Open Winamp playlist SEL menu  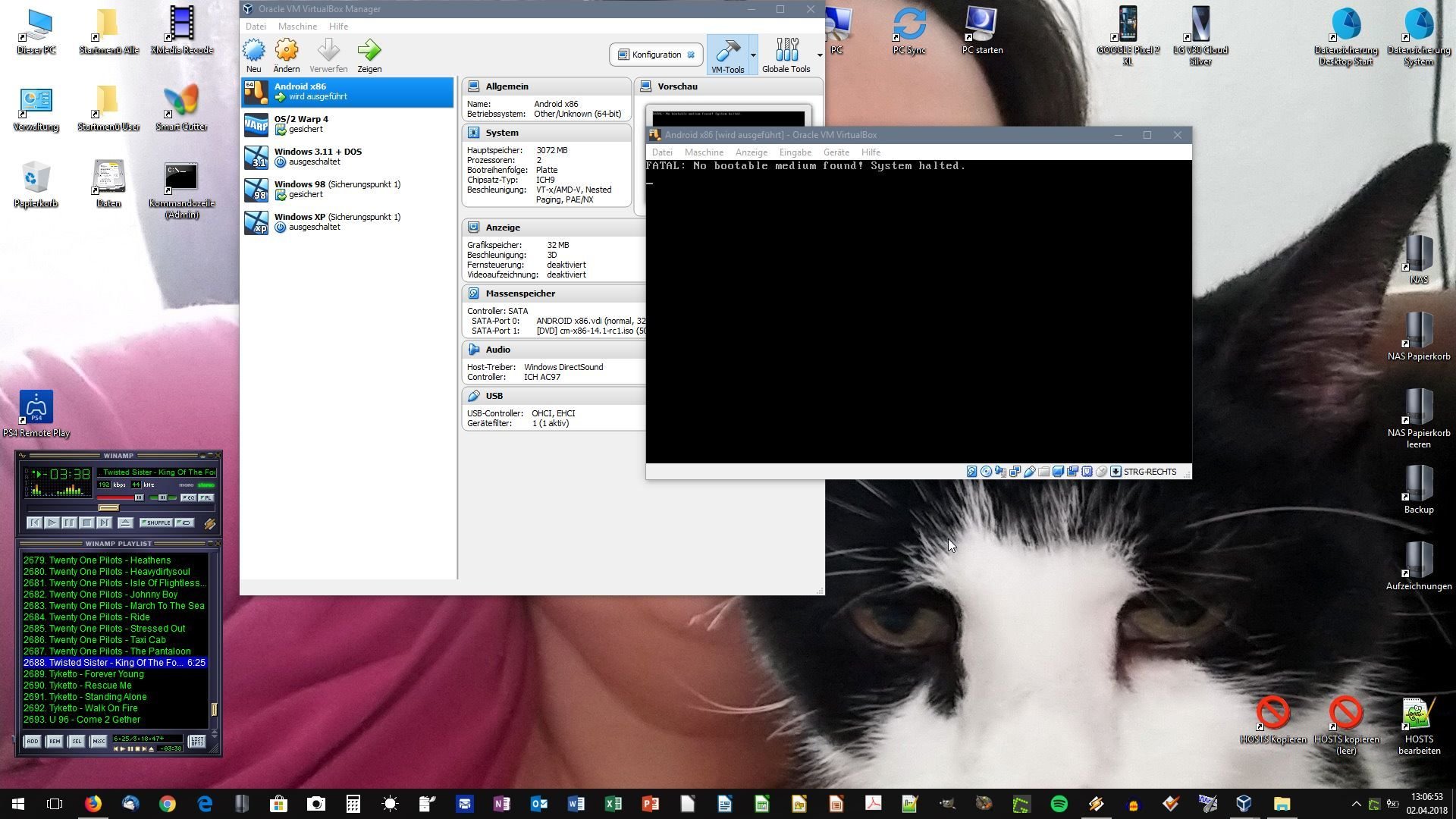point(77,741)
